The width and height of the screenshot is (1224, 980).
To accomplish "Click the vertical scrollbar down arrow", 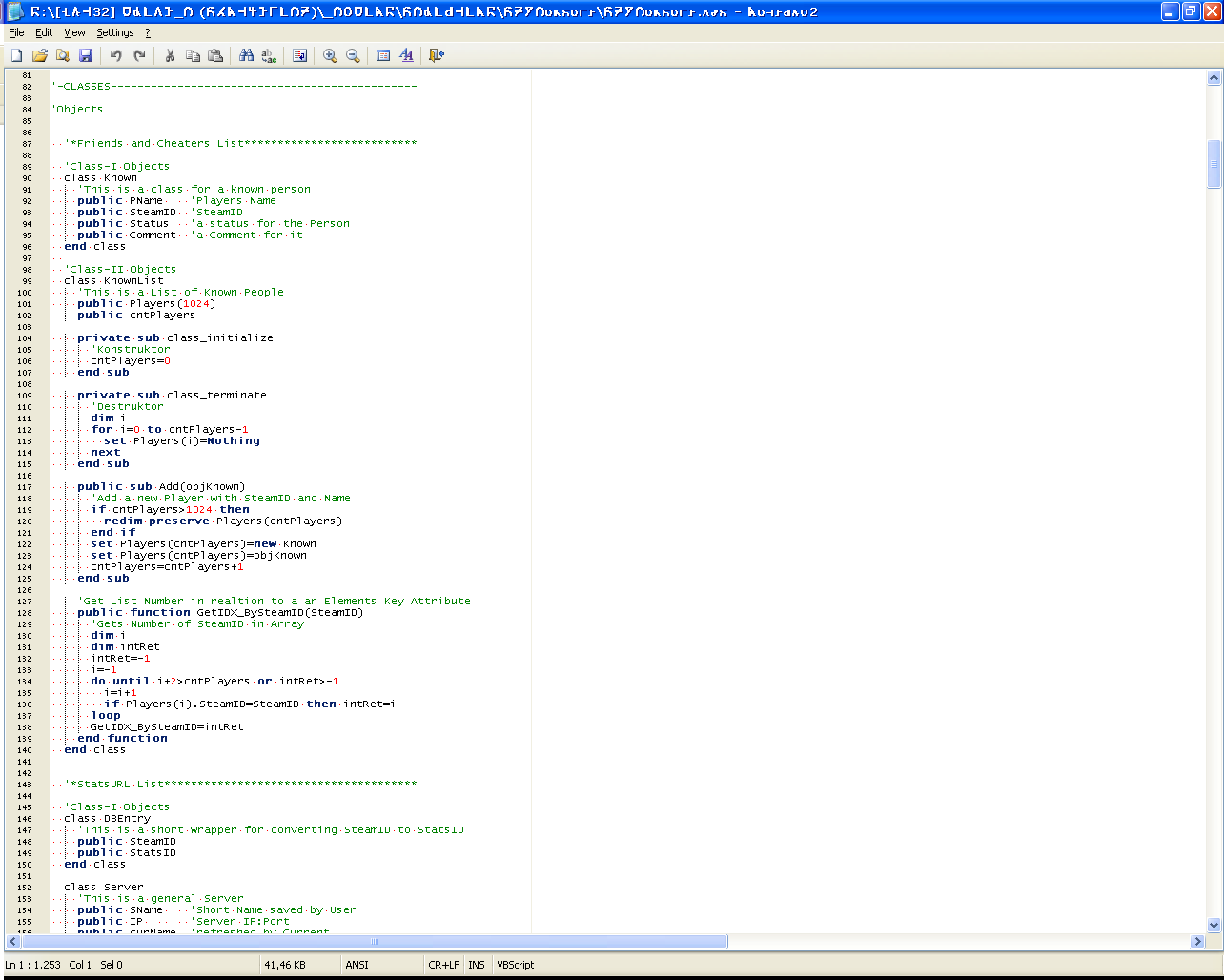I will [1214, 925].
